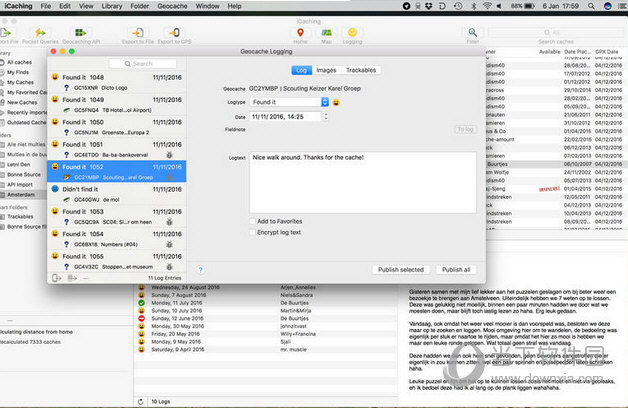Select All caches in the library sidebar
Viewport: 628px width, 408px height.
tap(19, 62)
